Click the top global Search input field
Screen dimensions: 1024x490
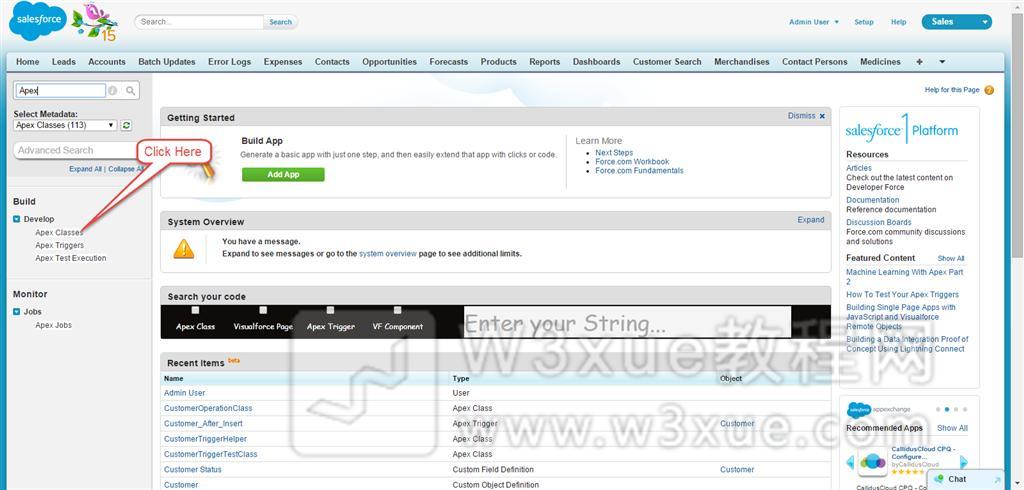coord(199,22)
